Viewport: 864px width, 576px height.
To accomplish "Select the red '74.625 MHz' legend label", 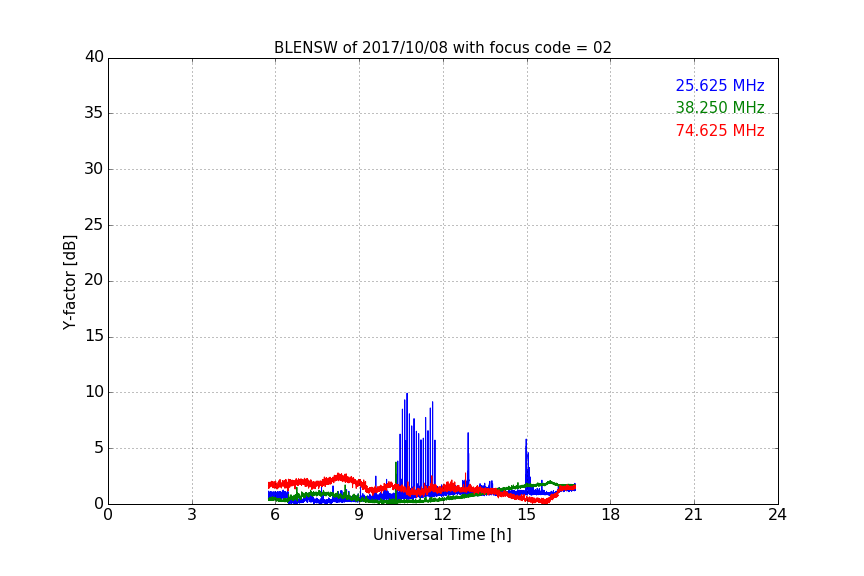I will pos(720,131).
